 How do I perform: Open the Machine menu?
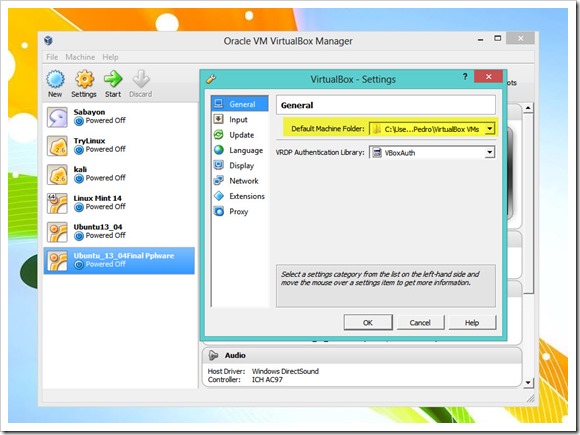80,57
